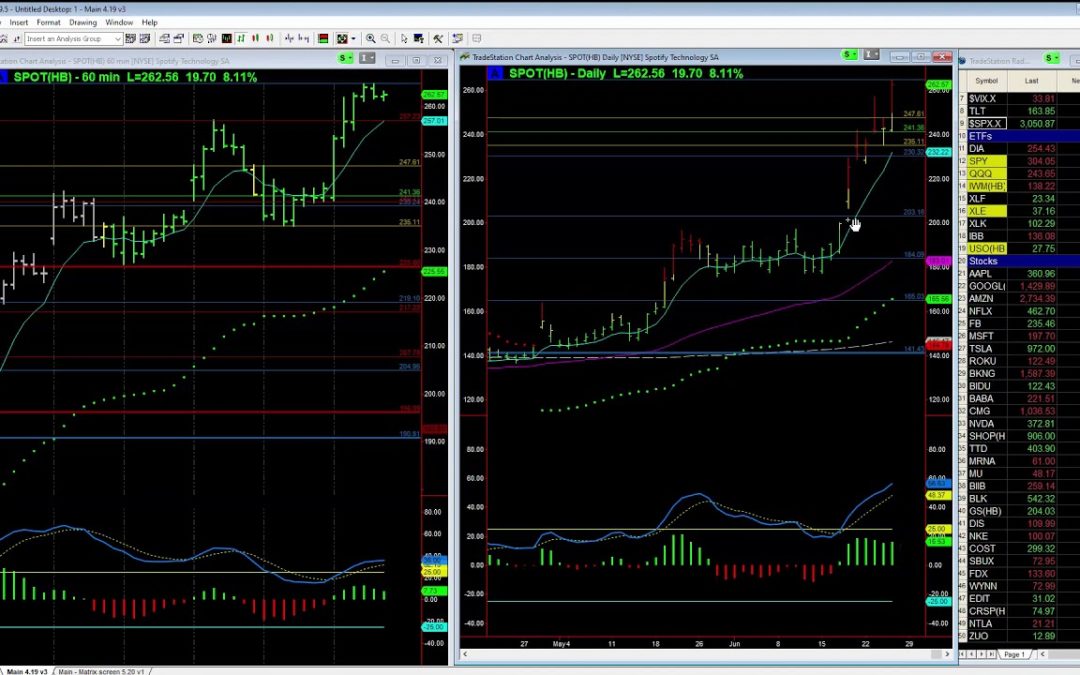Click the 257.01 cyan price label on 60 min chart
The image size is (1080, 675).
(434, 121)
